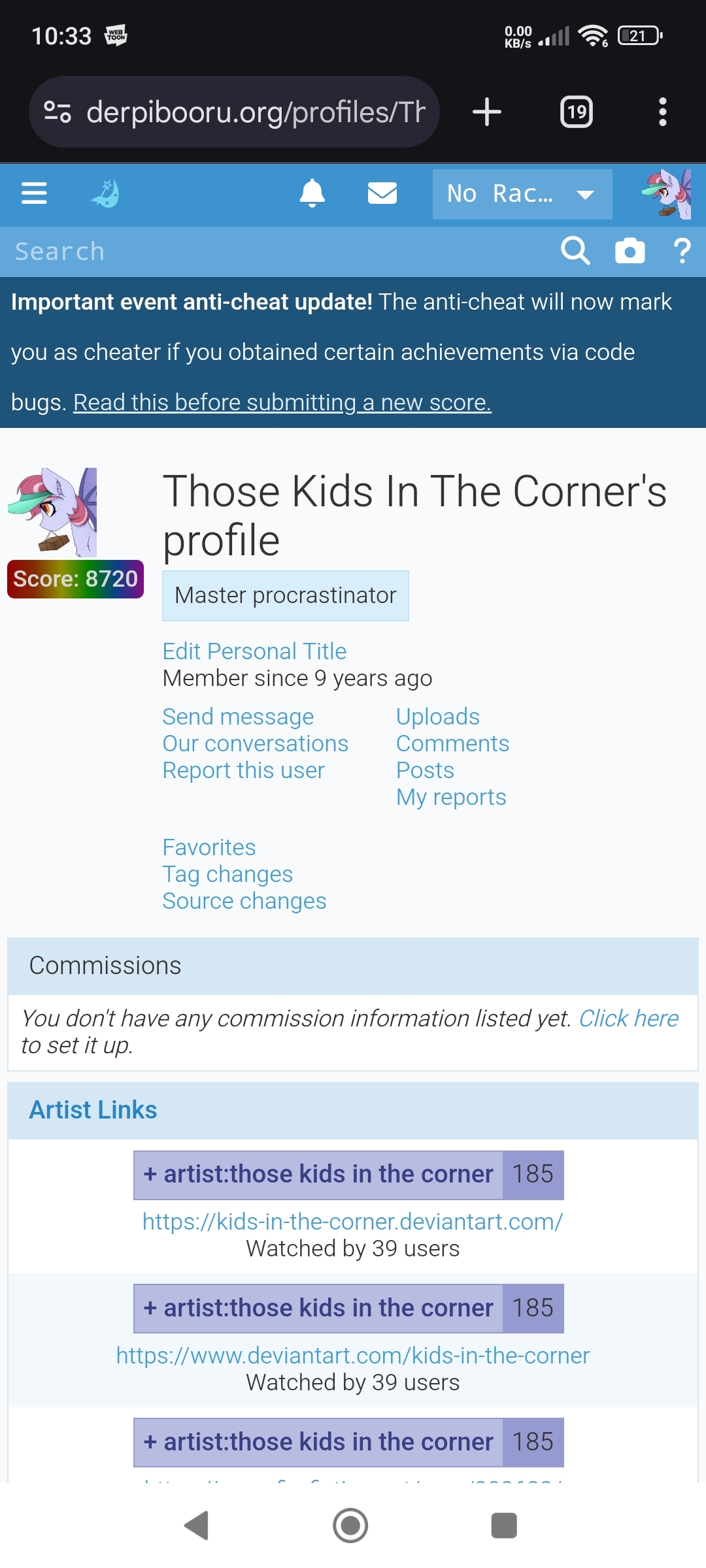Click Edit Personal Title link
The height and width of the screenshot is (1568, 706).
click(x=254, y=651)
